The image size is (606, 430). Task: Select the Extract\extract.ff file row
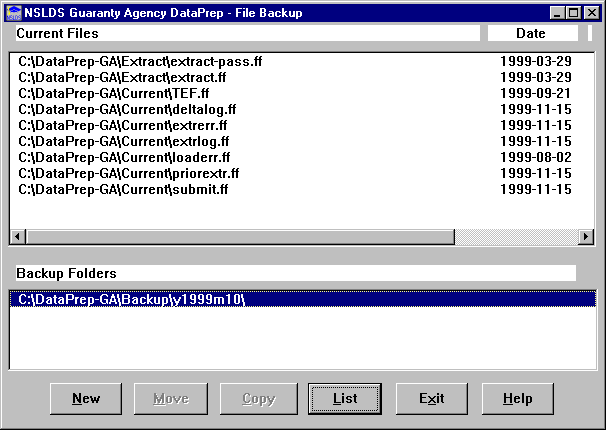[x=122, y=77]
